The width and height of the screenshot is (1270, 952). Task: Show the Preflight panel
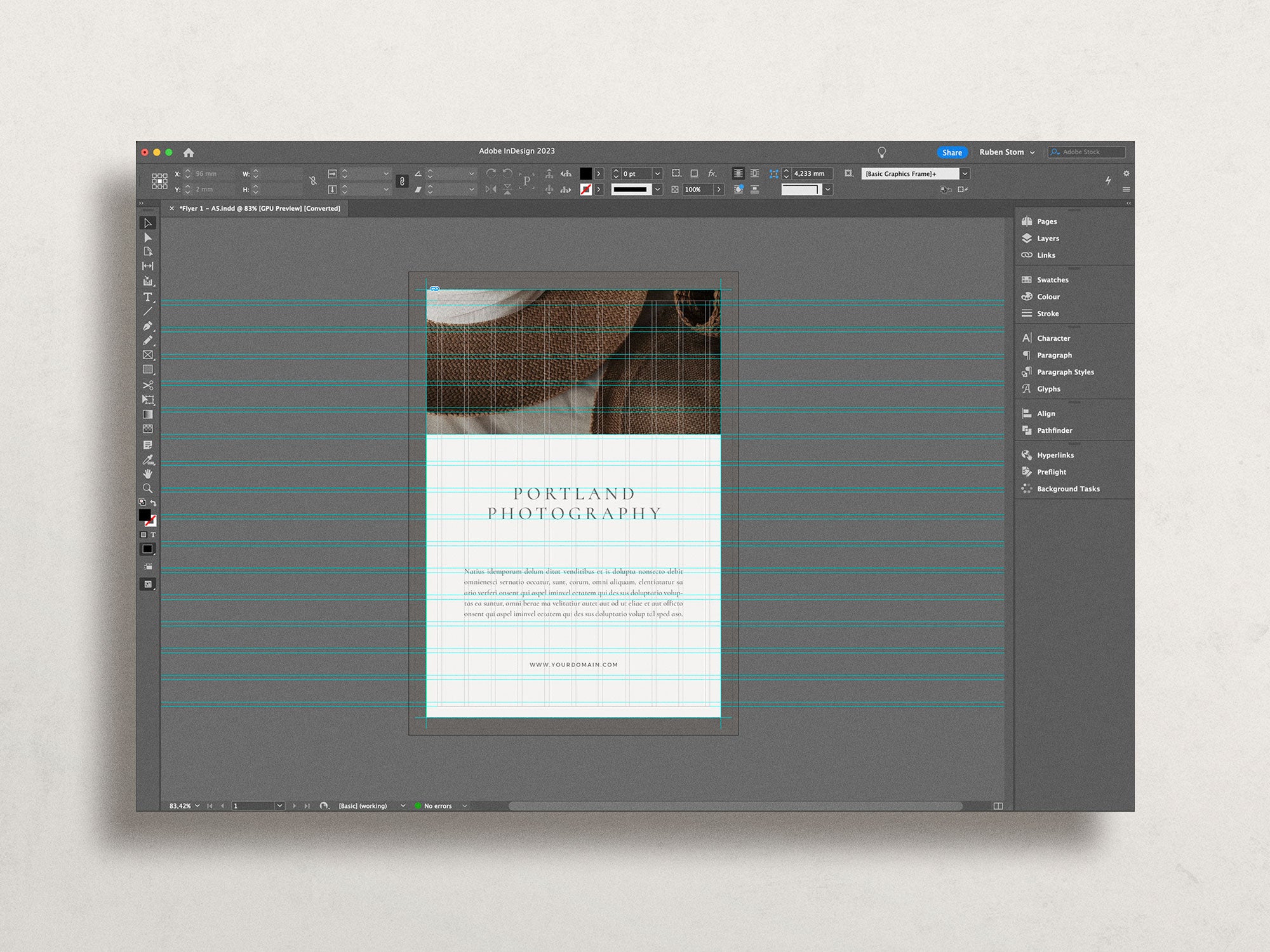point(1052,472)
